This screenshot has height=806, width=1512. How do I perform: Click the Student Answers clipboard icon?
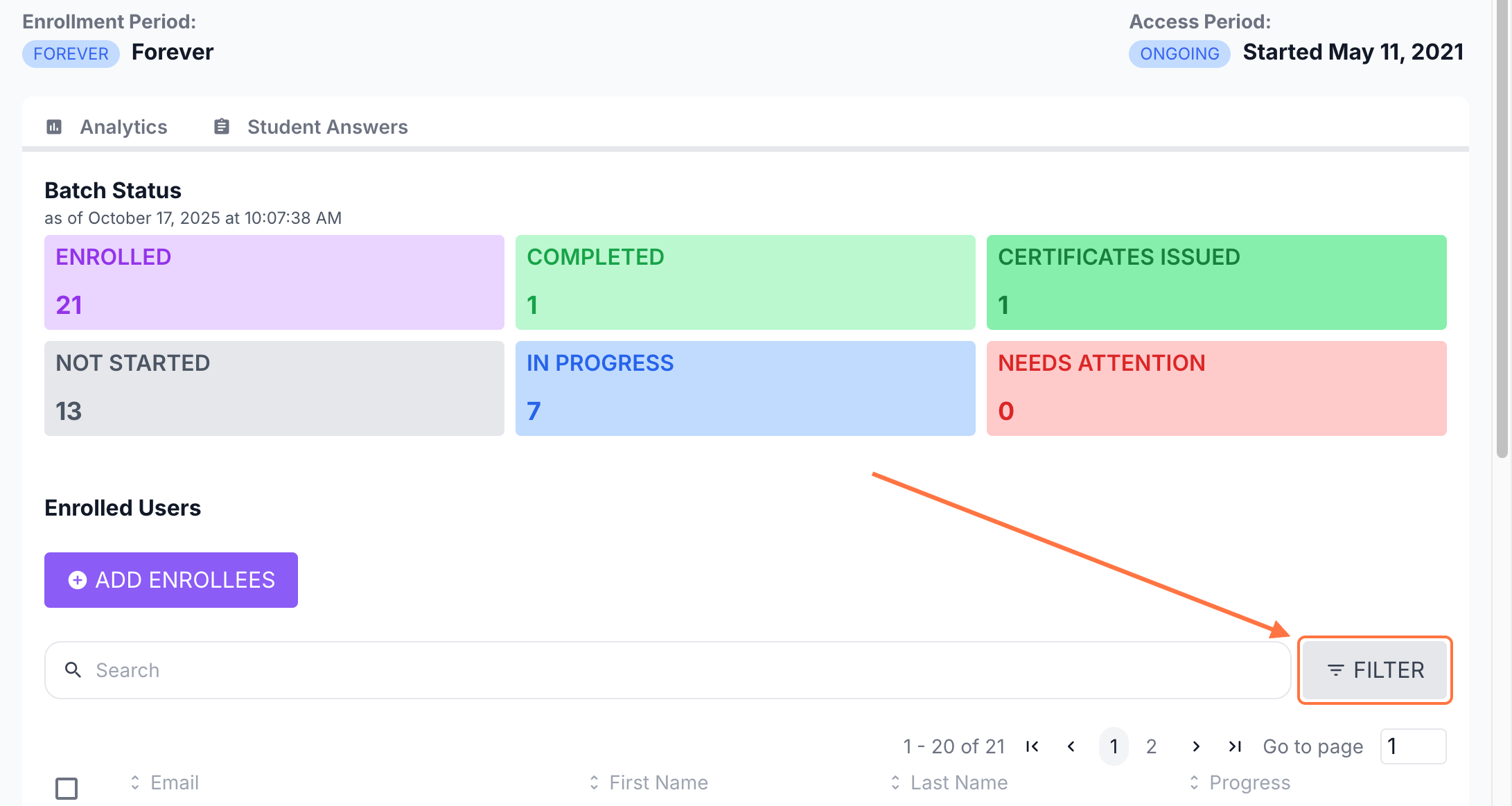(222, 127)
